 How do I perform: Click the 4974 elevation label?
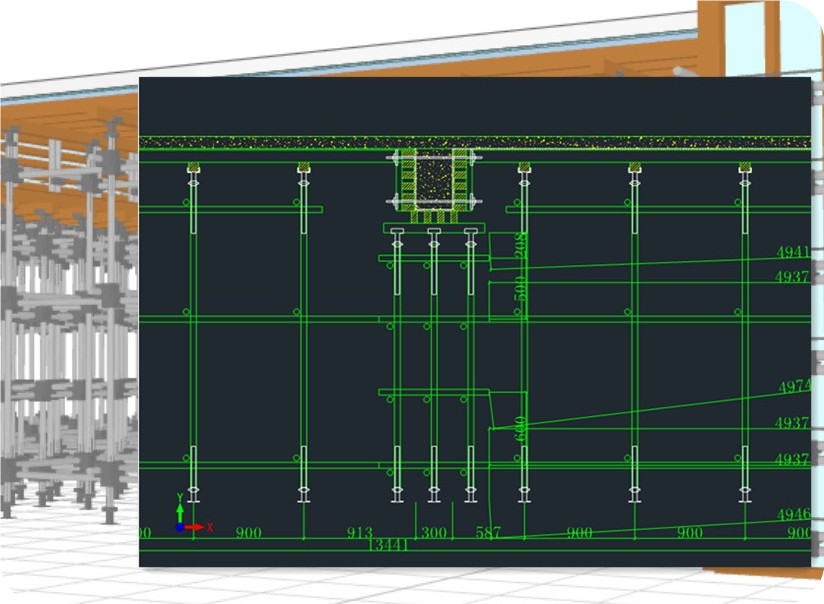[794, 386]
